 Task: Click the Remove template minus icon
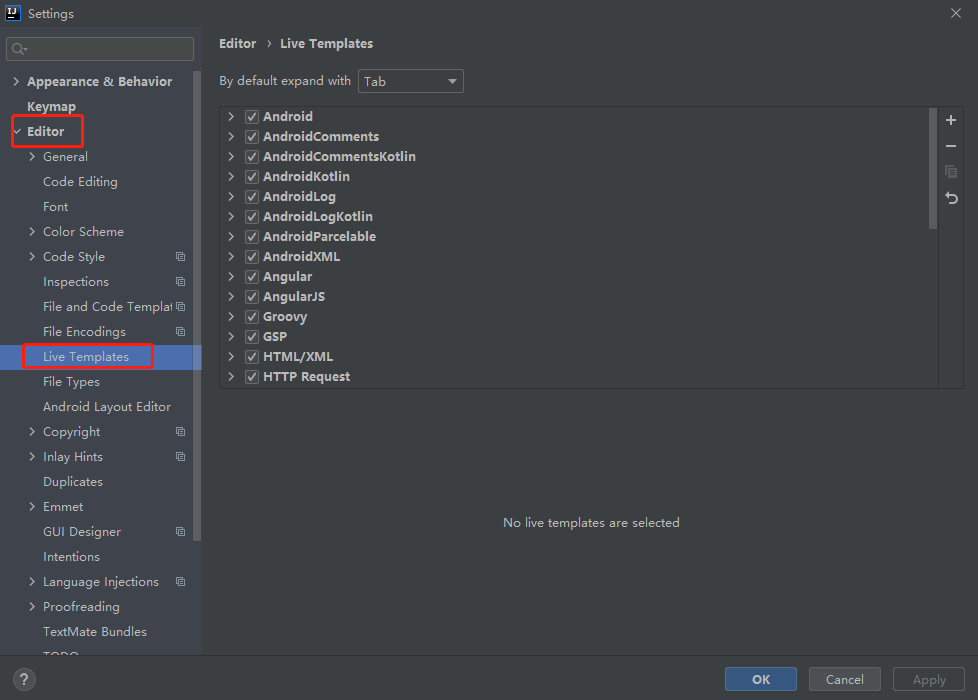(951, 146)
